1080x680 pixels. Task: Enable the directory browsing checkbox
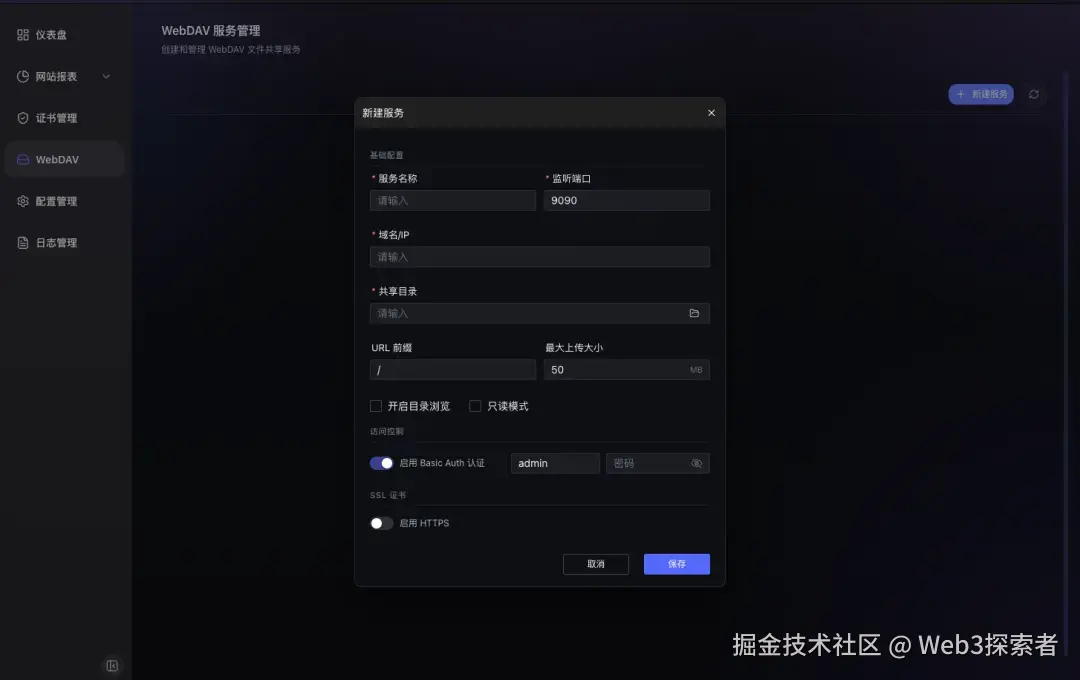point(376,406)
